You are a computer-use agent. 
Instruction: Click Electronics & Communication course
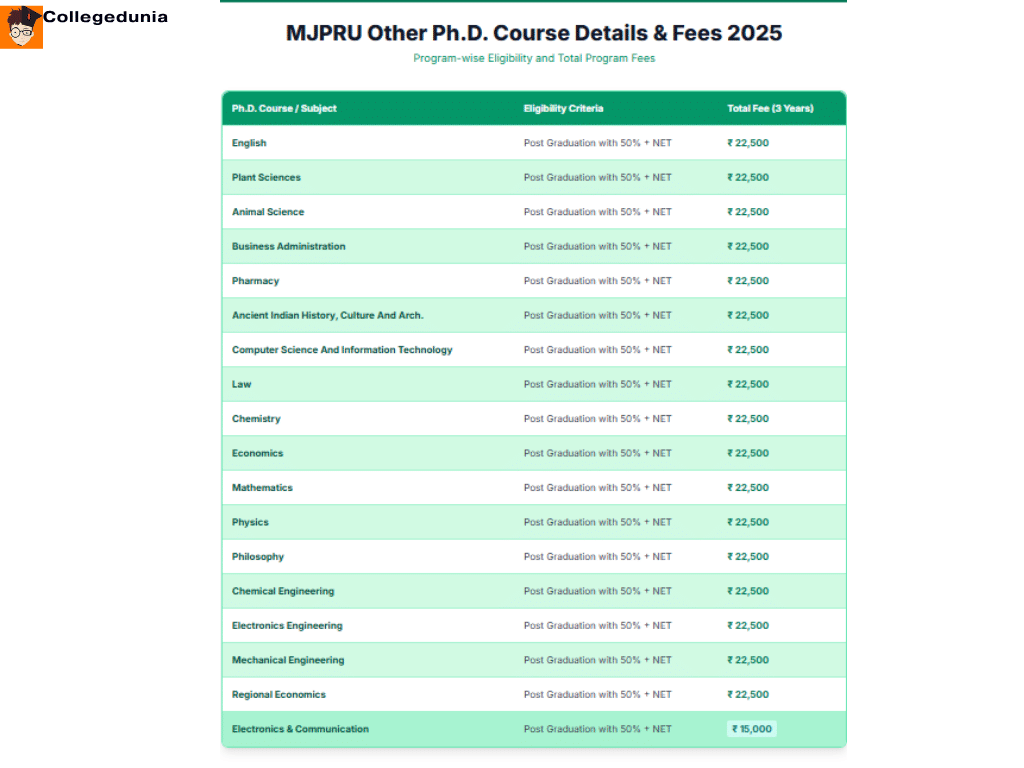pyautogui.click(x=299, y=729)
